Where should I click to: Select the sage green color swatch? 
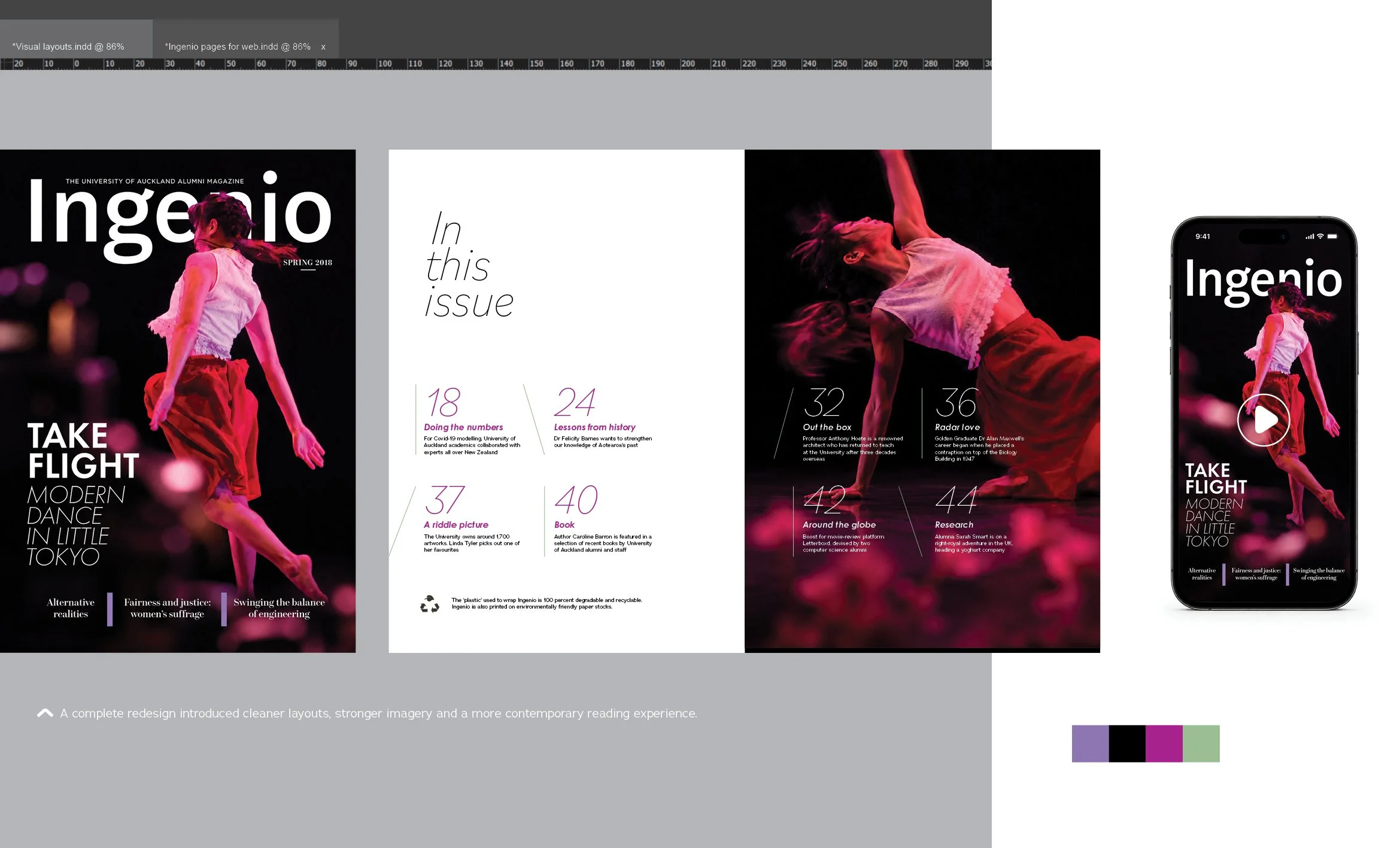[x=1201, y=743]
